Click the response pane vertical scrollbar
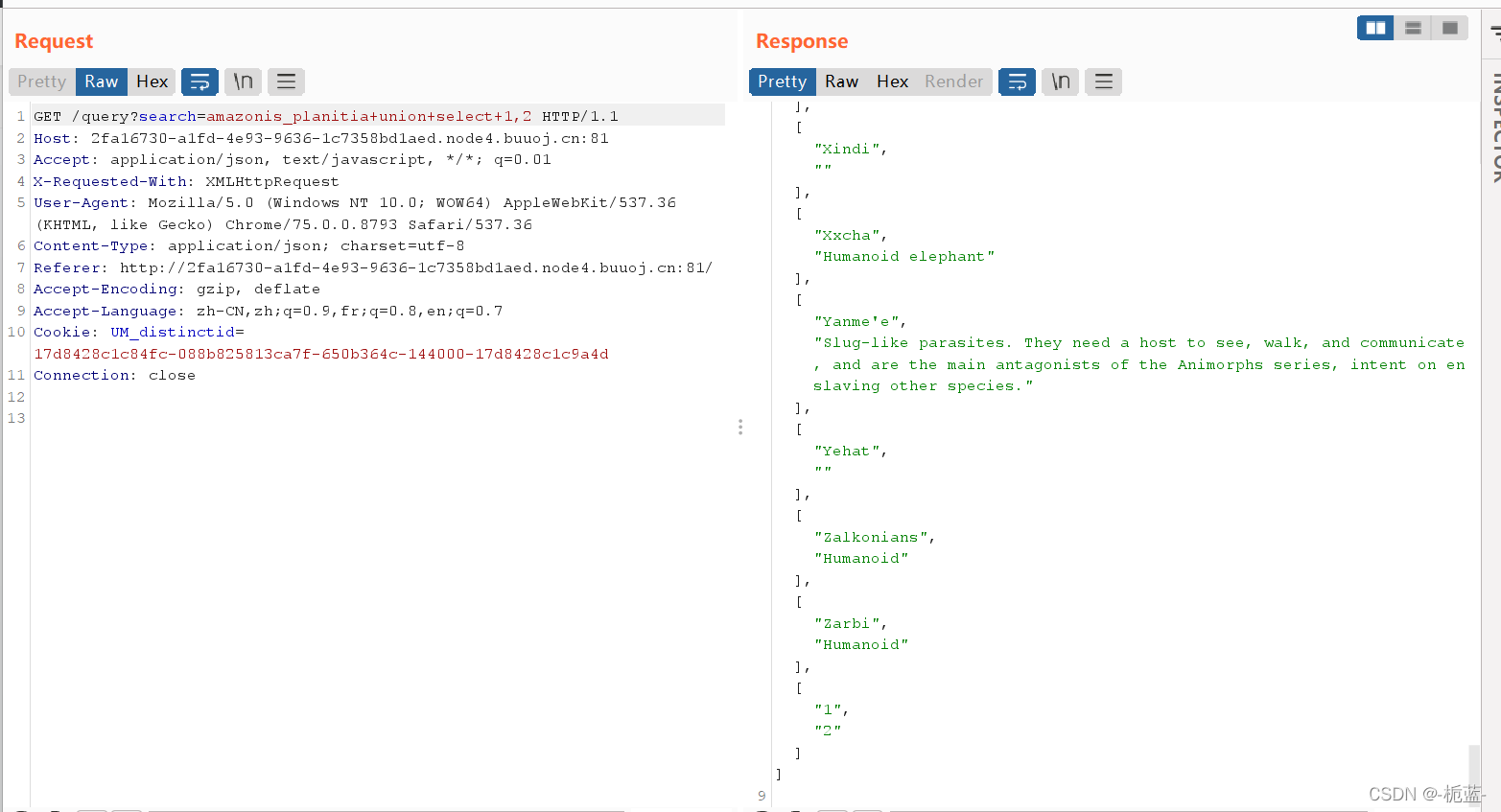Screen dimensions: 1501x812 (x=1474, y=767)
